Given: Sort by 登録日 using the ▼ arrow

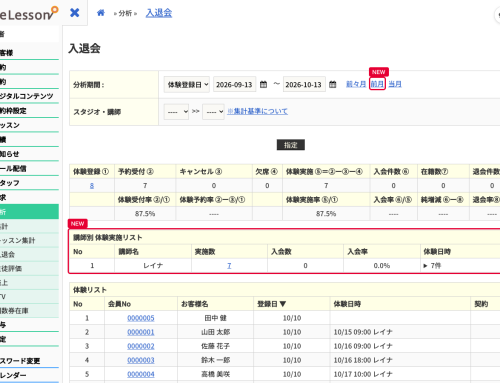Looking at the screenshot, I should 283,304.
